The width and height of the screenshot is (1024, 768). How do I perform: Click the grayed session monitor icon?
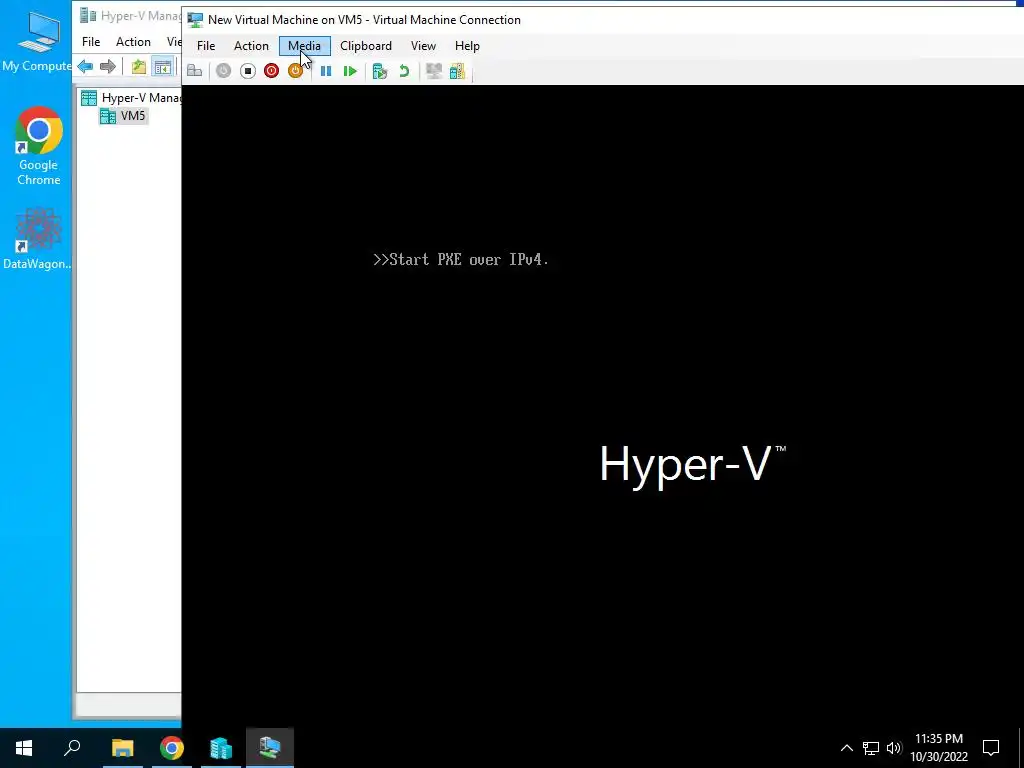tap(434, 71)
